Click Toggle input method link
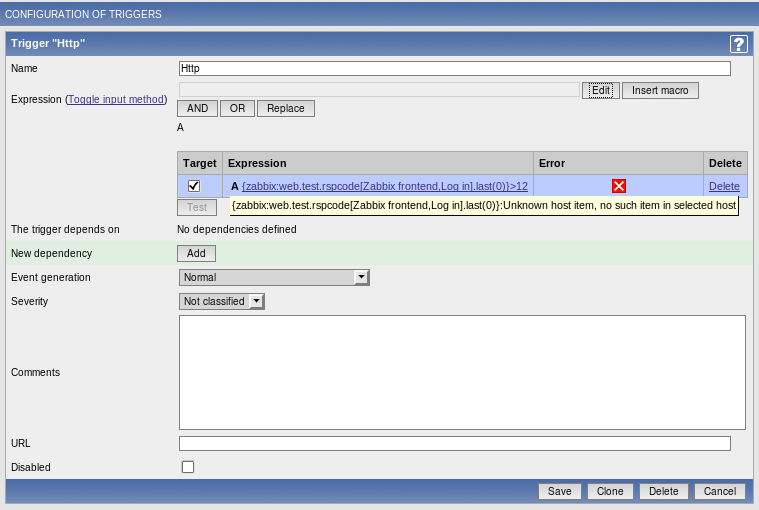The width and height of the screenshot is (759, 510). (x=116, y=99)
